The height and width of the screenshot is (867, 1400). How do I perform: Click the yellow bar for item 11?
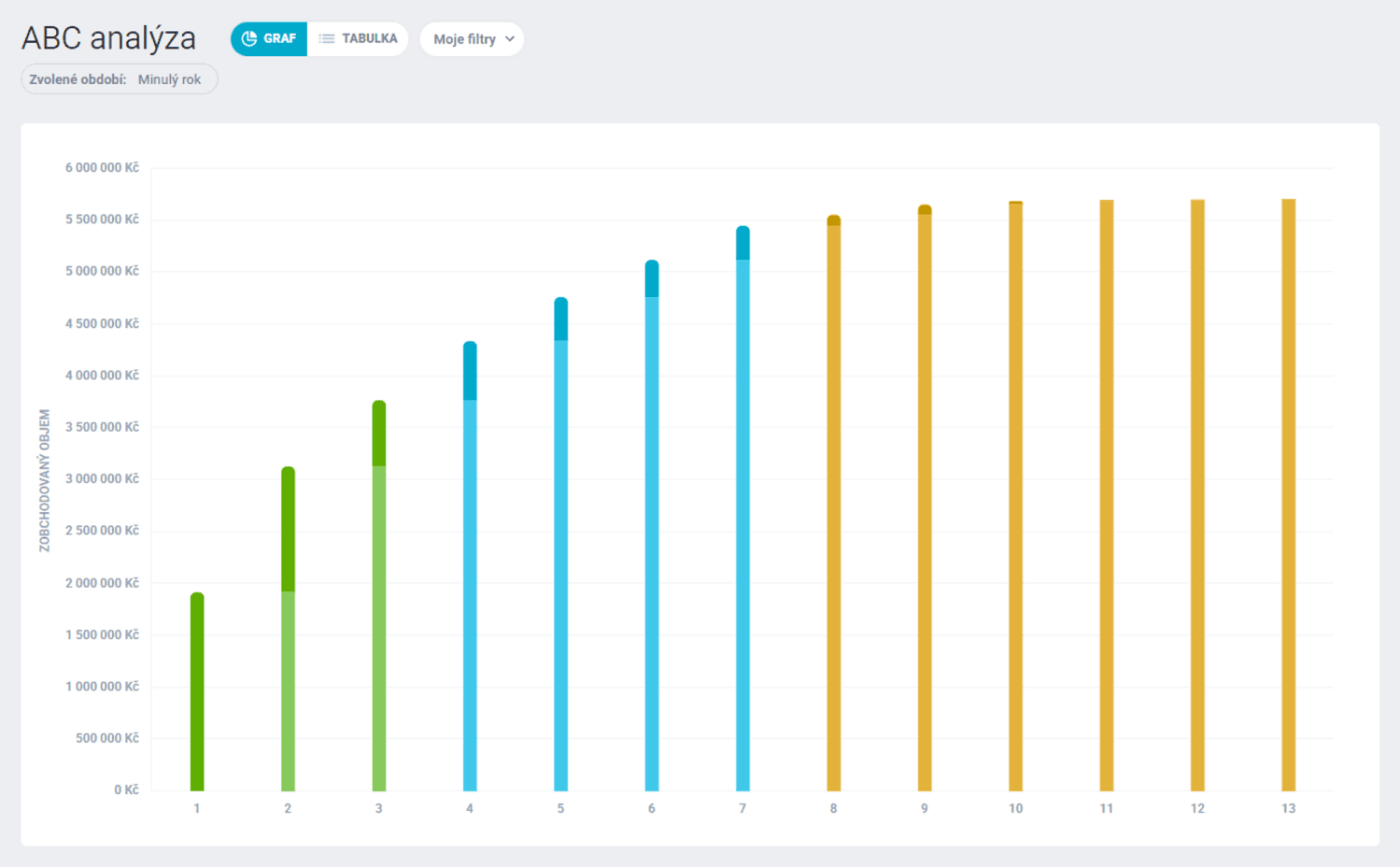coord(1107,495)
